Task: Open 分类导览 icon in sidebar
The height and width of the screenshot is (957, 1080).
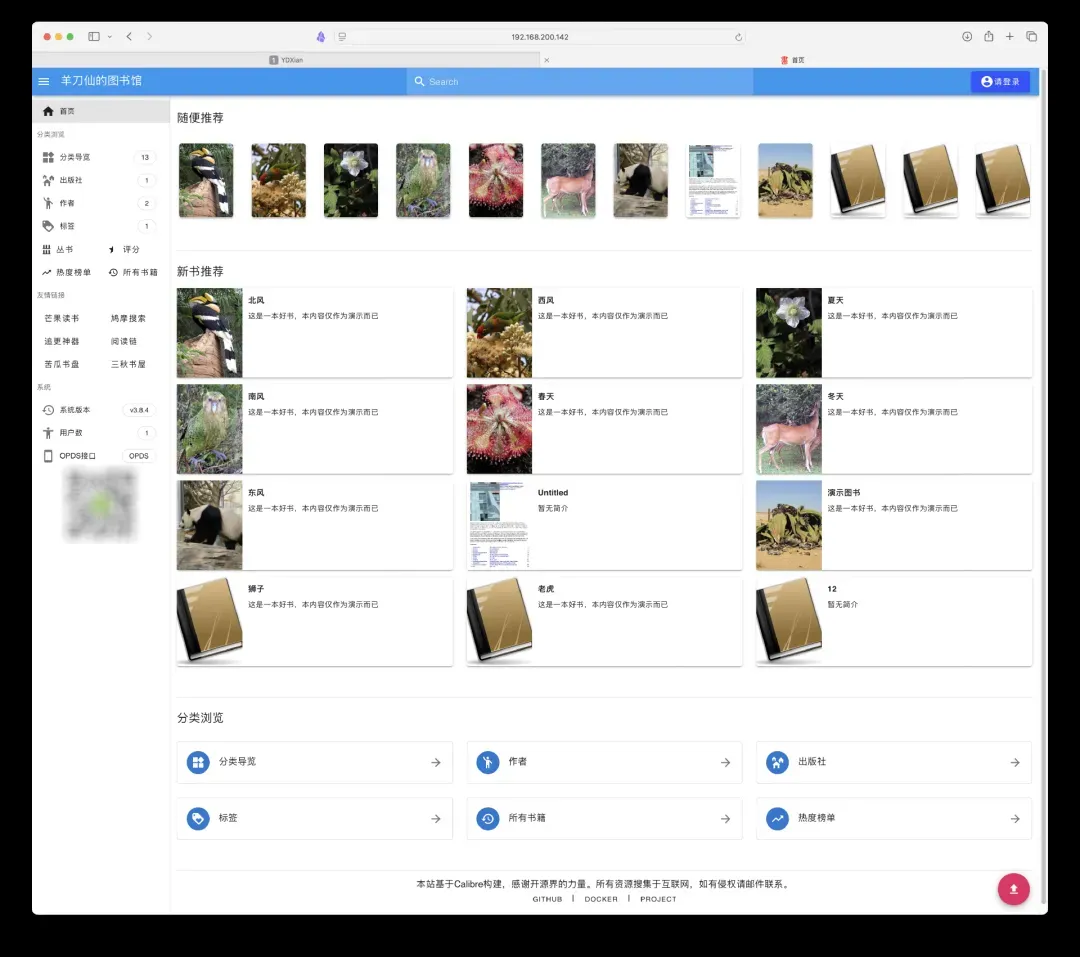Action: point(48,157)
